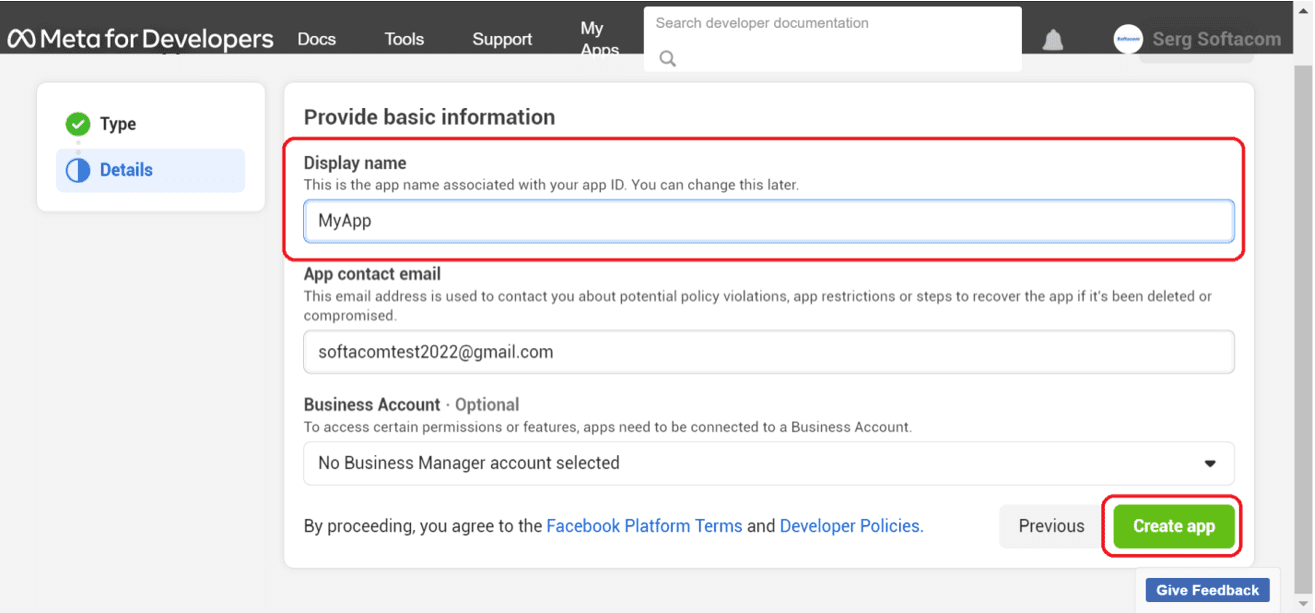This screenshot has width=1315, height=613.
Task: Click the Provide basic information heading
Action: (429, 117)
